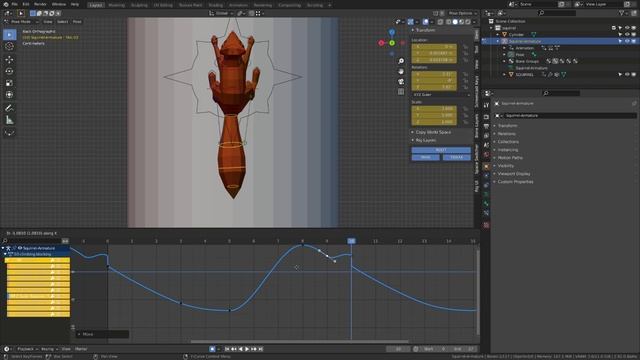The height and width of the screenshot is (360, 640).
Task: Switch to the Animation workspace tab
Action: click(238, 5)
